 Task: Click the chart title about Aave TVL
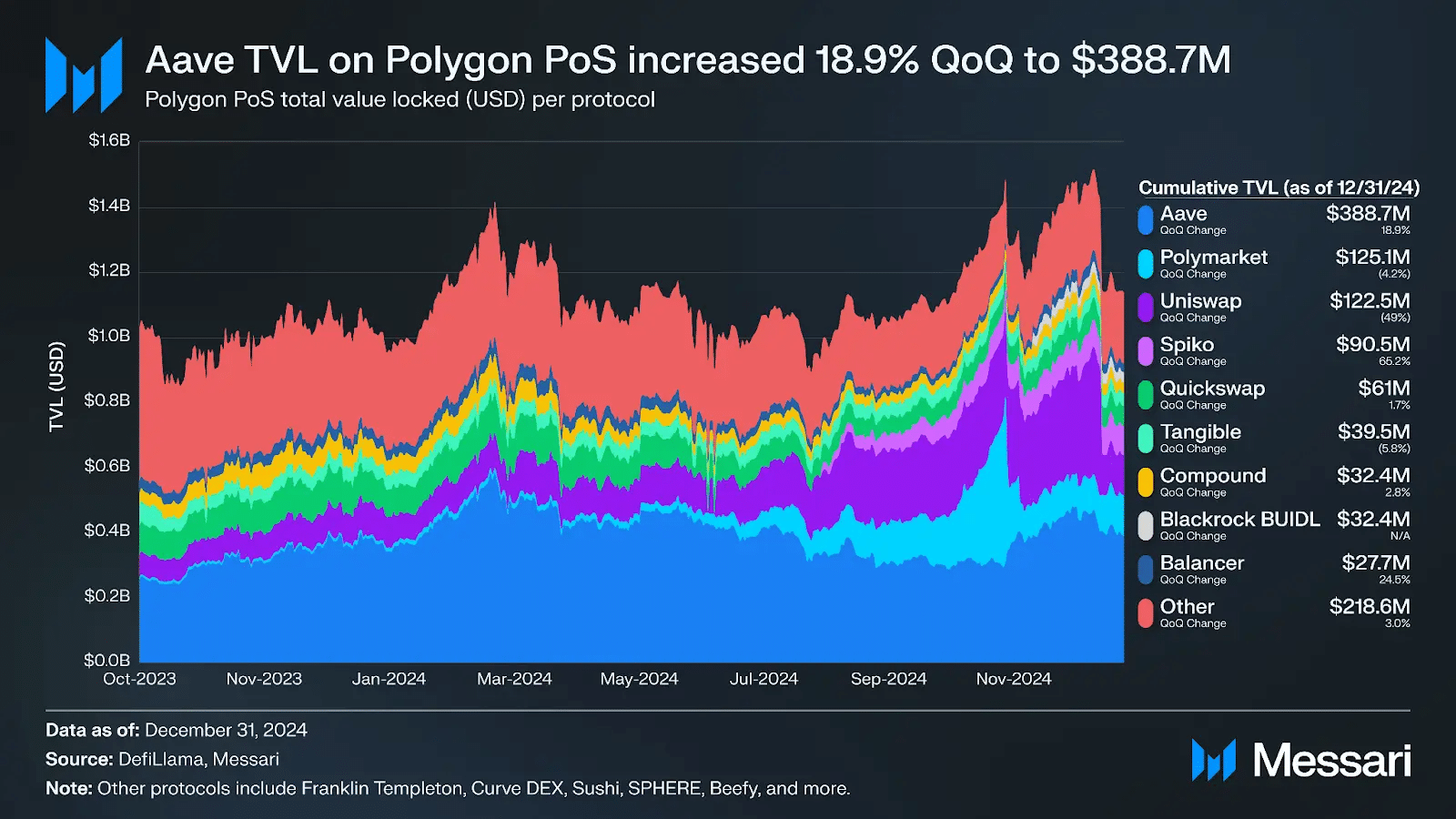688,60
